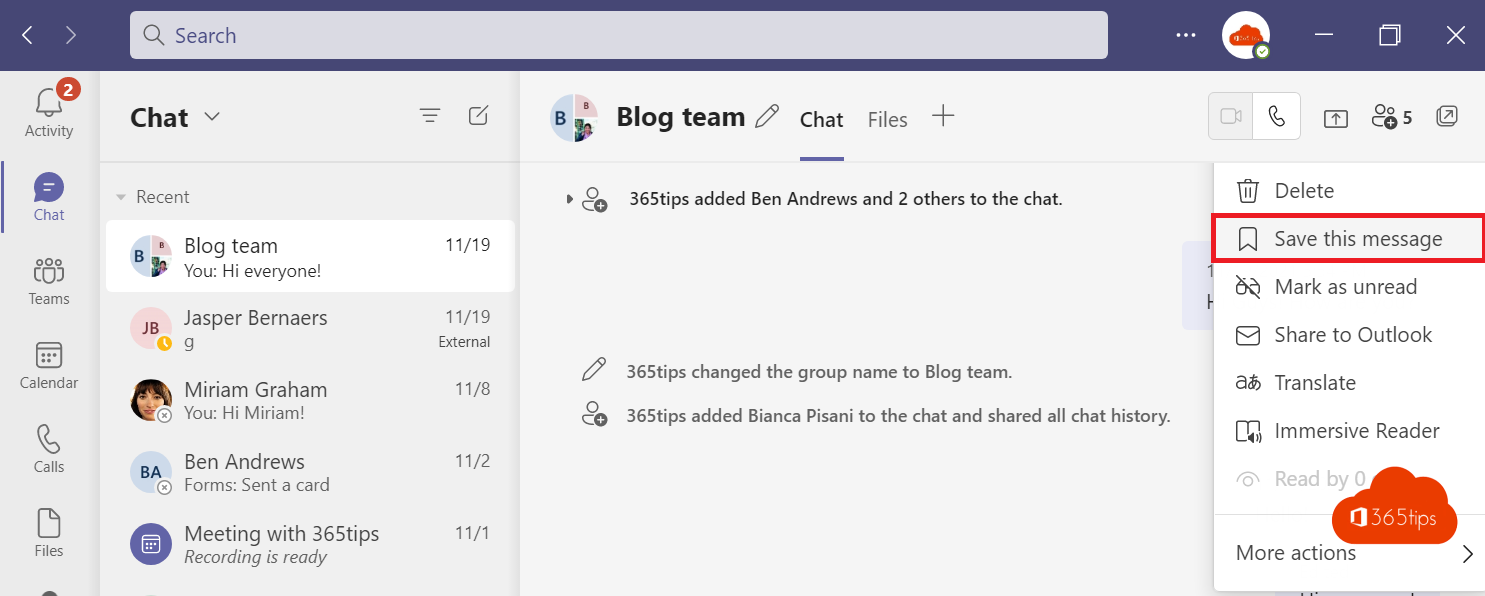Start an audio call
1485x596 pixels.
coord(1277,117)
